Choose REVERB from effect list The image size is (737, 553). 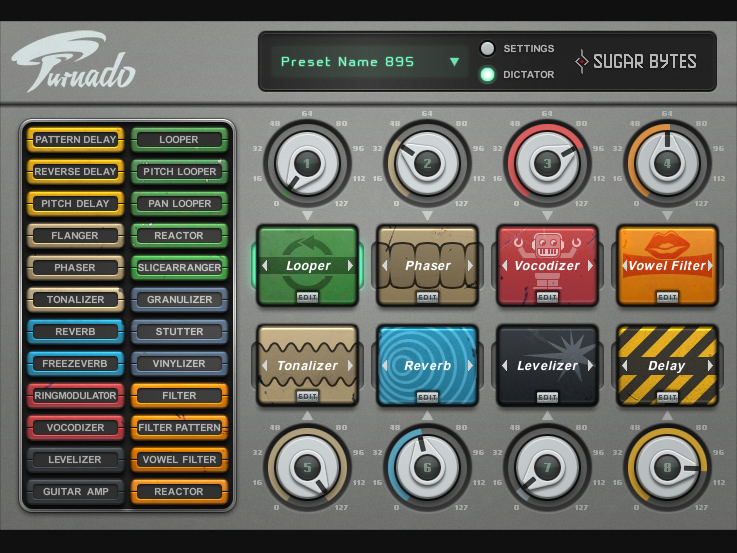75,331
